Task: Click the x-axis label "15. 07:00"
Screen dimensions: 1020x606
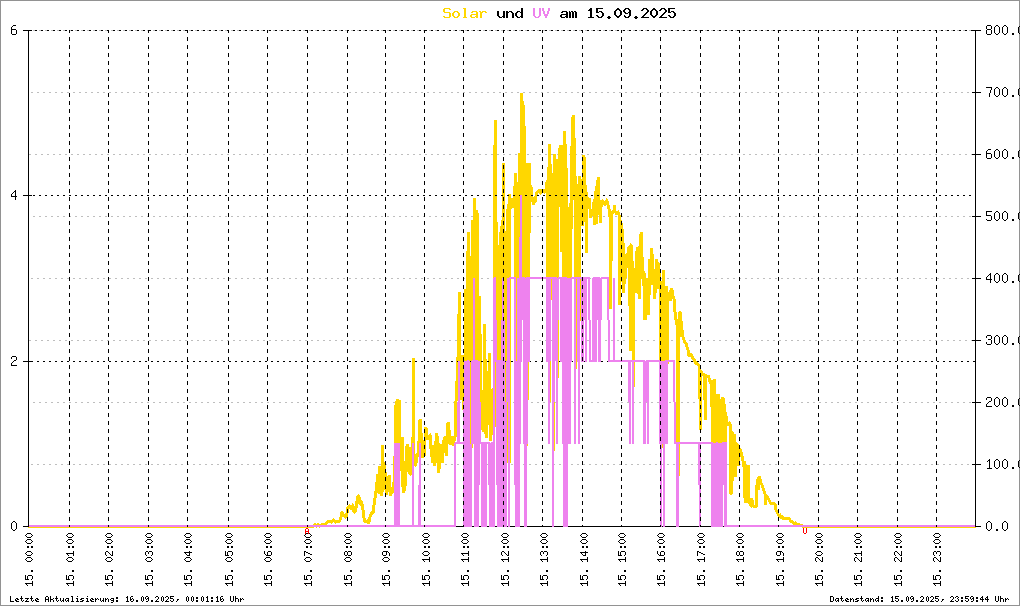Action: (308, 560)
